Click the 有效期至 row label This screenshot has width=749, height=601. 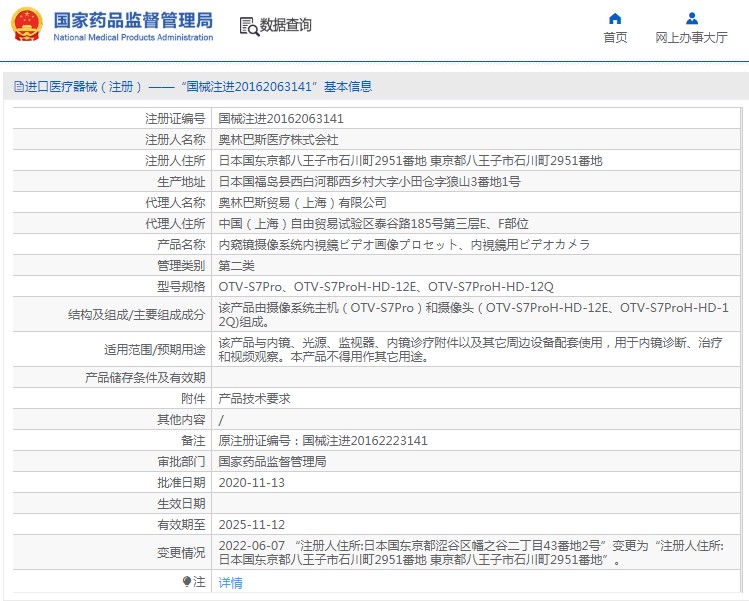pos(182,525)
